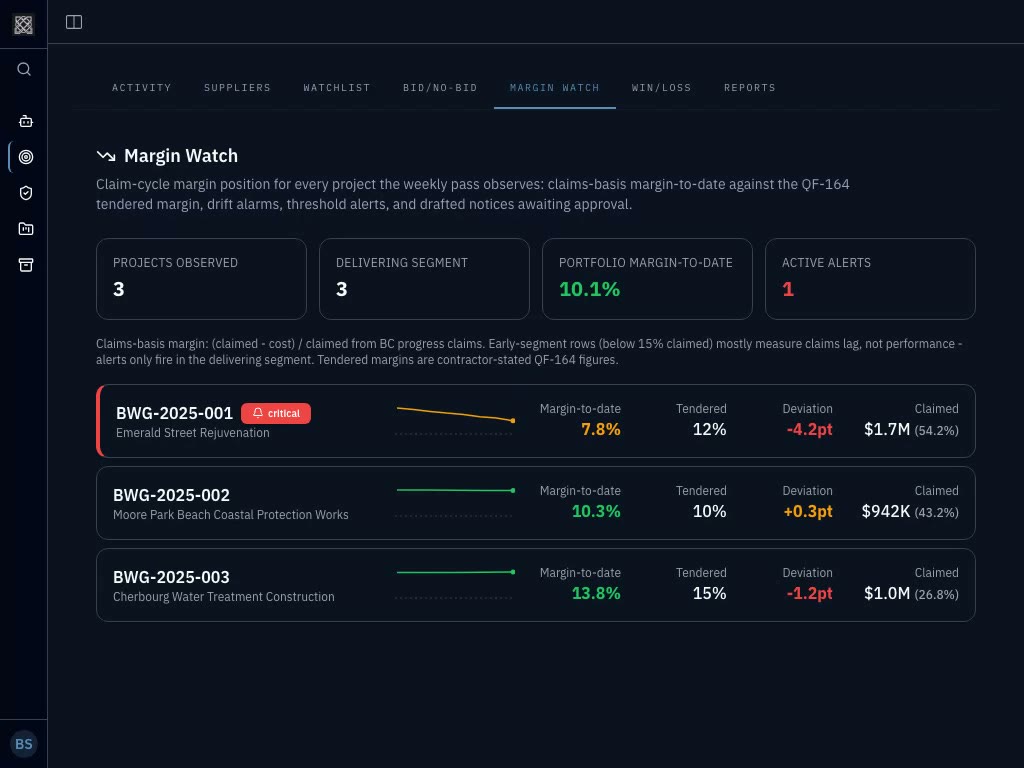This screenshot has height=768, width=1024.
Task: Click the Moore Park Beach margin sparkline
Action: tap(455, 502)
